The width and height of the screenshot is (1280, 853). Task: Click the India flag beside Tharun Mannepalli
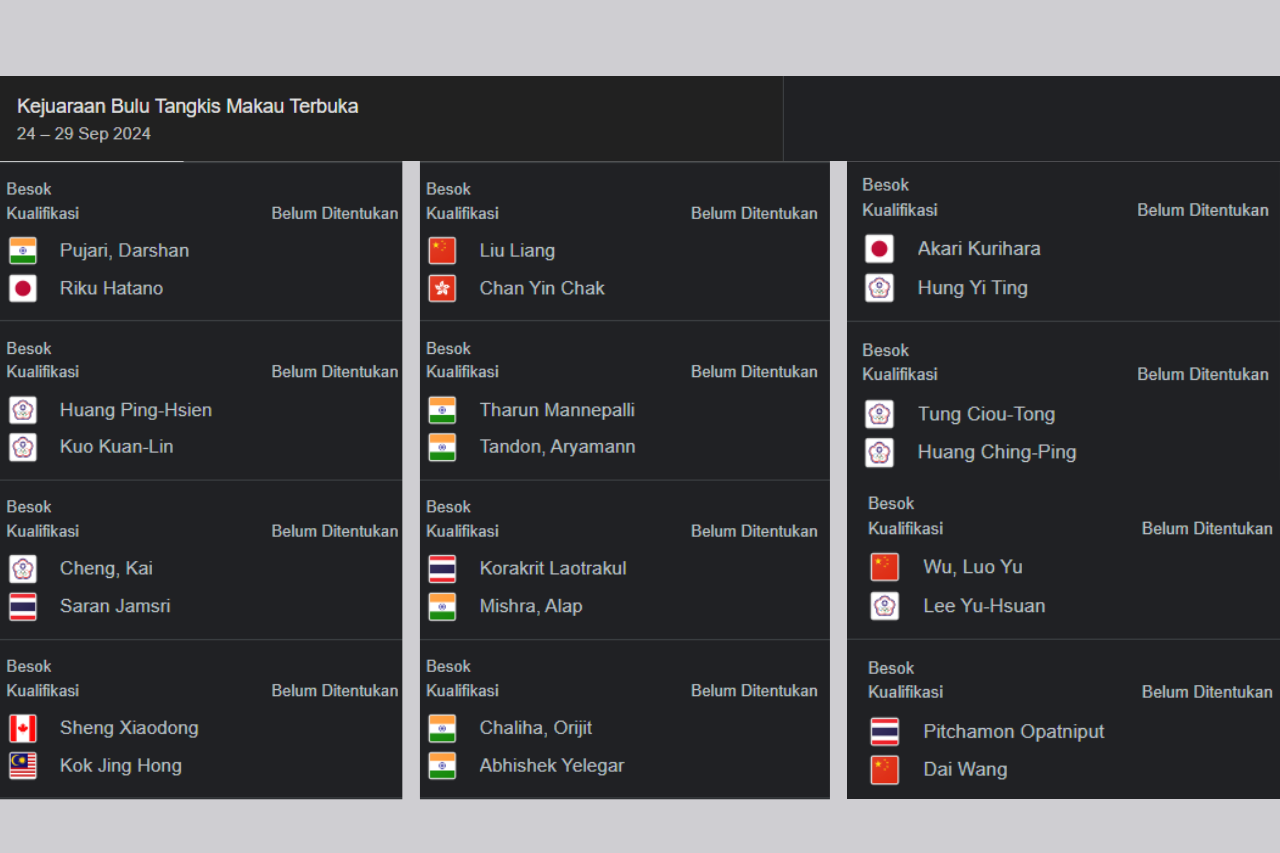click(442, 409)
